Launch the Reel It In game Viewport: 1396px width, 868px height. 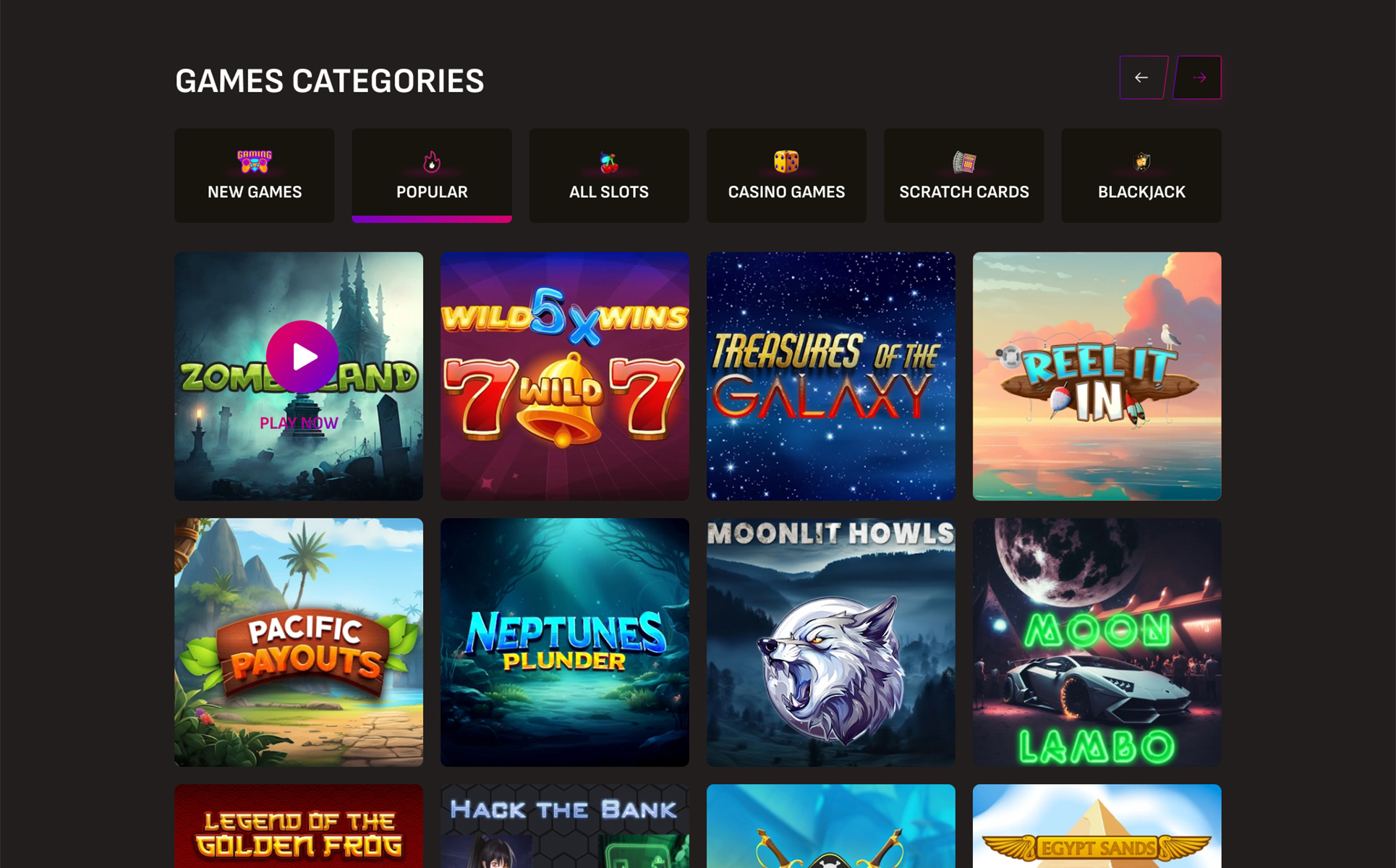tap(1097, 376)
